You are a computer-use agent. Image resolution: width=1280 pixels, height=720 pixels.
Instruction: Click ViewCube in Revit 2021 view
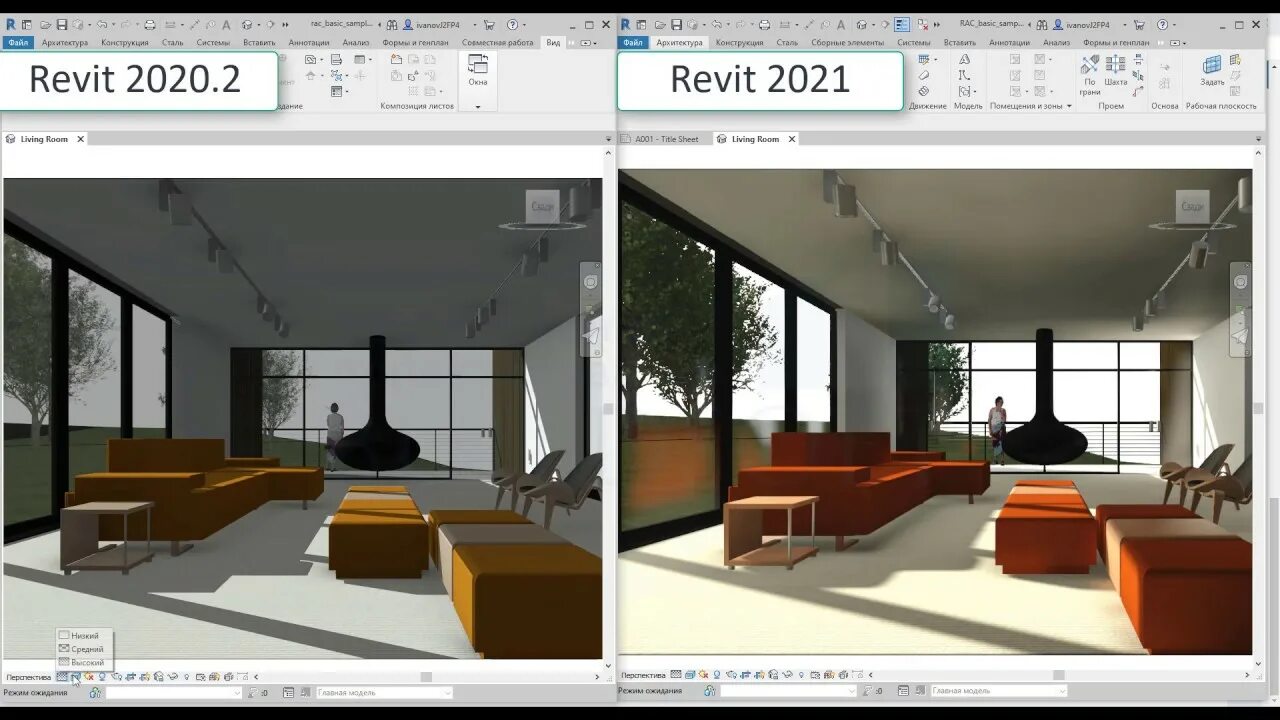coord(1192,206)
